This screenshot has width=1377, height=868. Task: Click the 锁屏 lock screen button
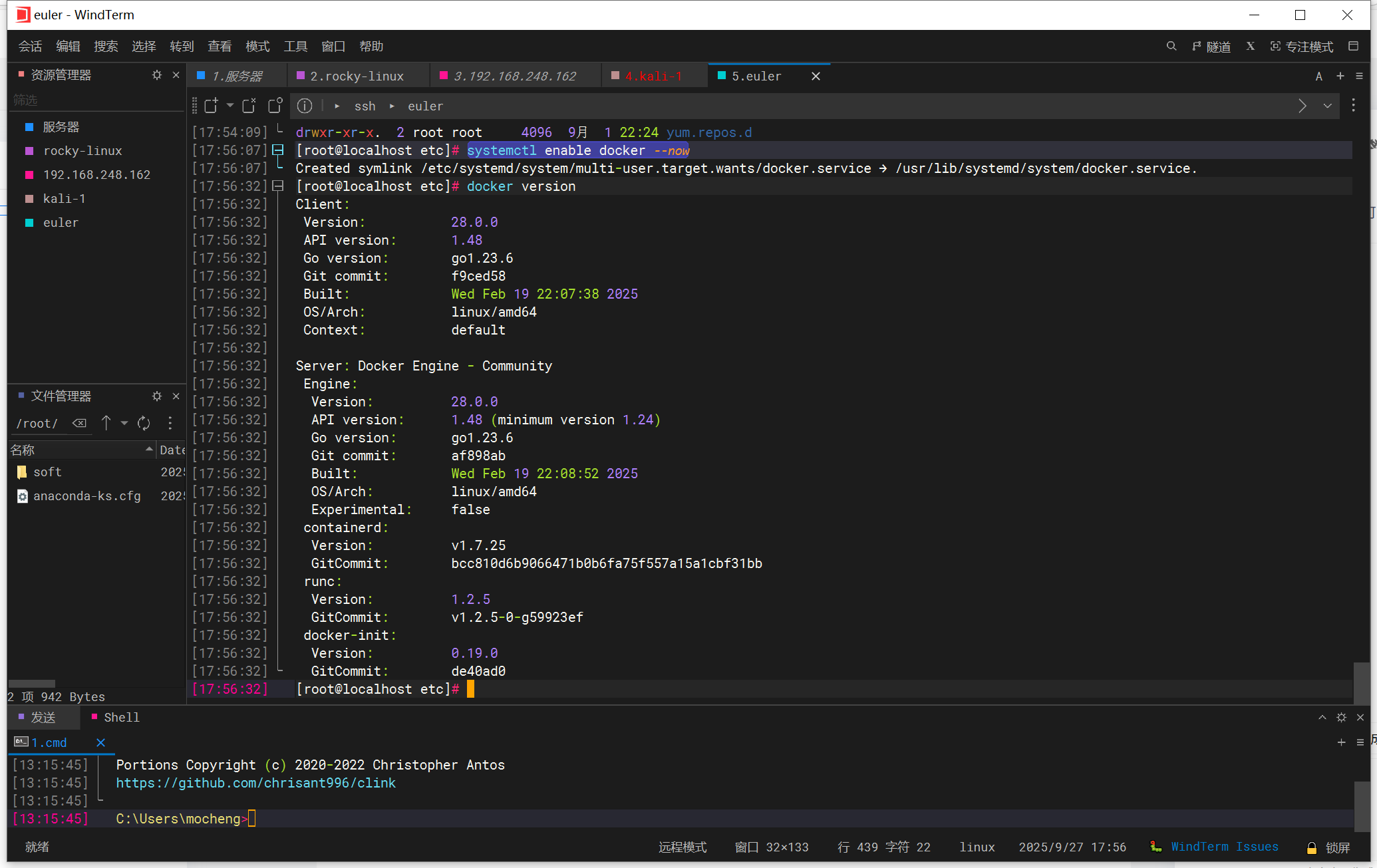pos(1328,847)
